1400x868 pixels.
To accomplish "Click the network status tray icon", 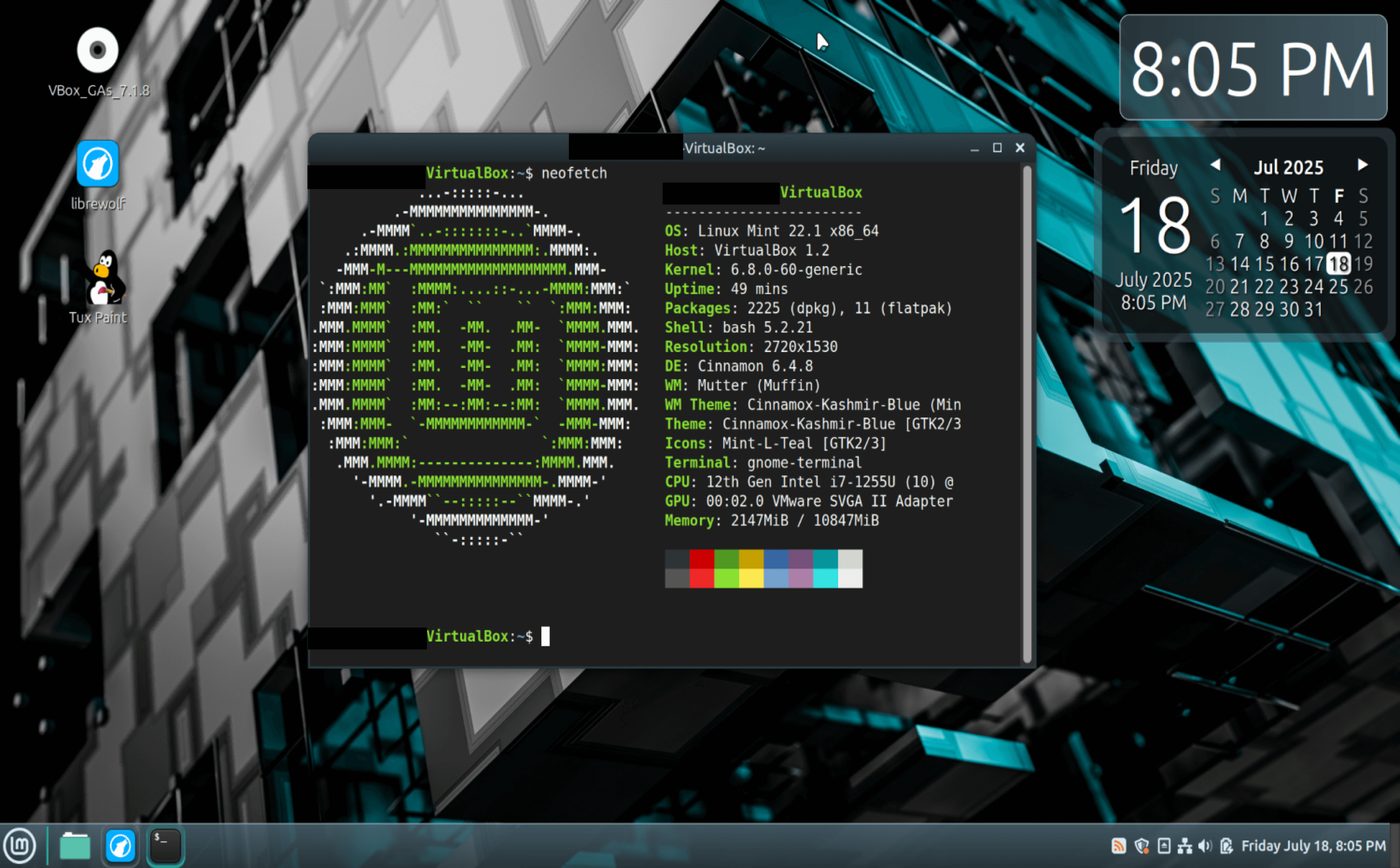I will tap(1184, 845).
